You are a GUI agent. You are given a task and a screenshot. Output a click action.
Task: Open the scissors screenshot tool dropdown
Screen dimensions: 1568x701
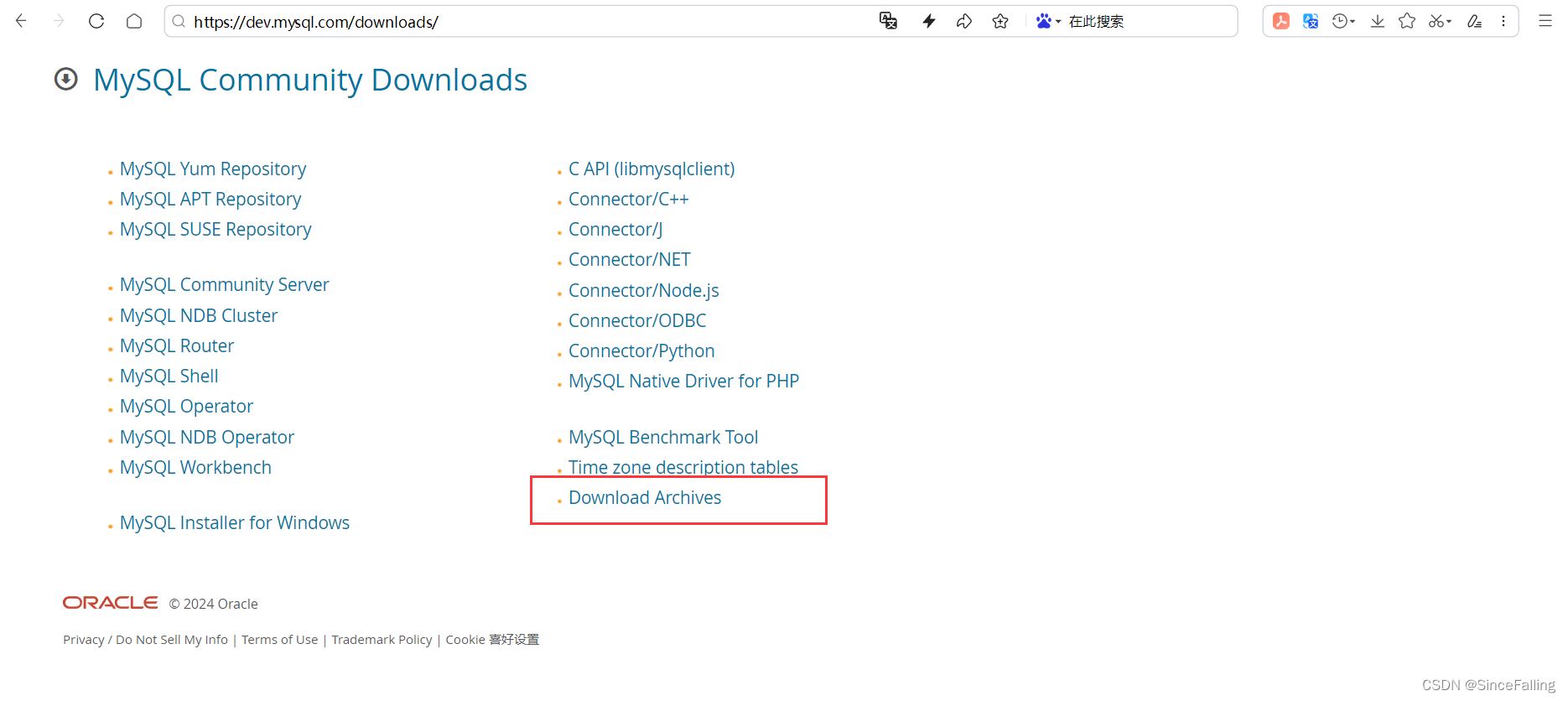1441,21
